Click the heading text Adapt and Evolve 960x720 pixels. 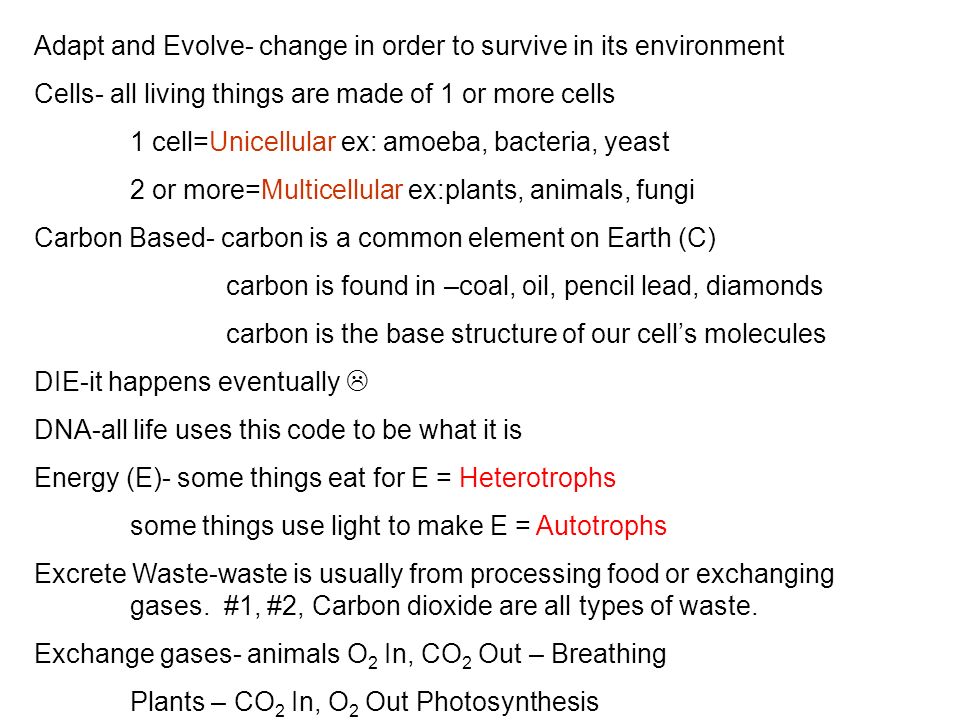[138, 47]
